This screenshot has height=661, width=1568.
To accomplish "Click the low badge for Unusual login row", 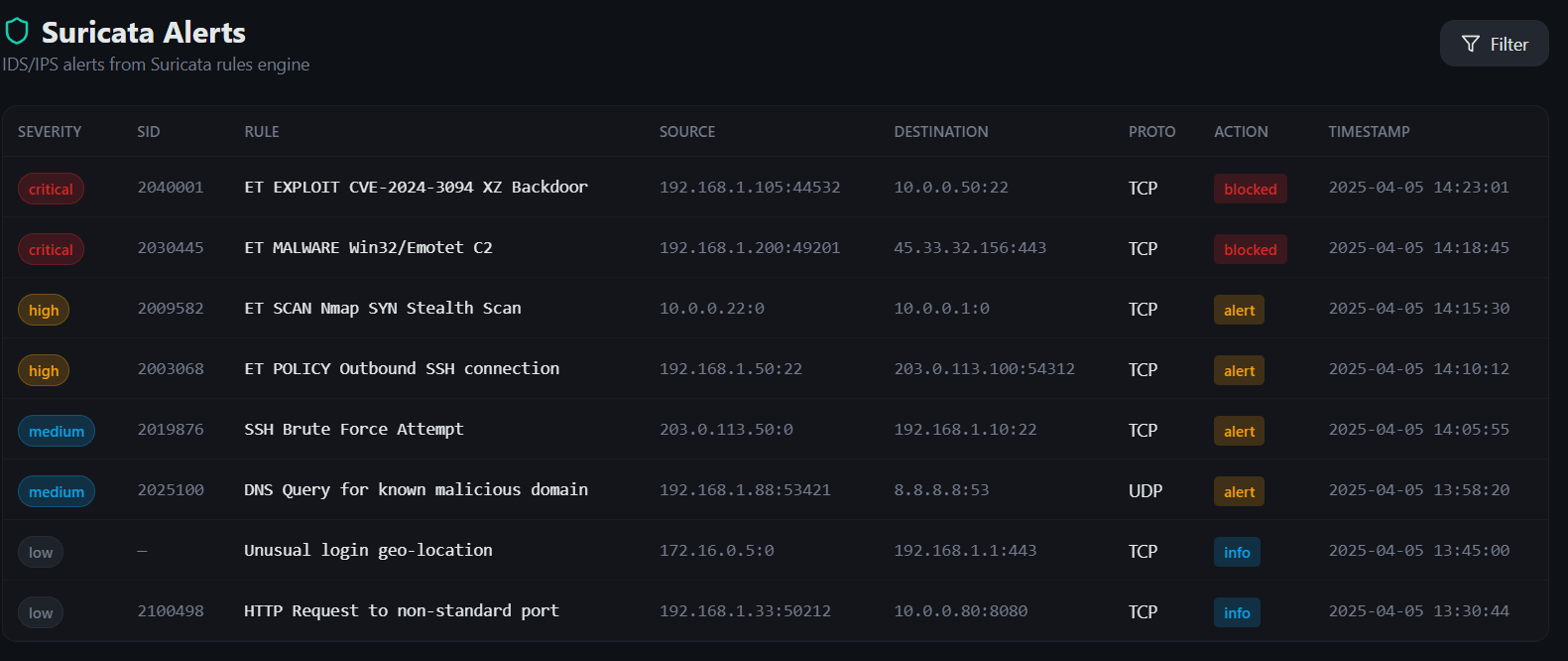I will coord(41,552).
